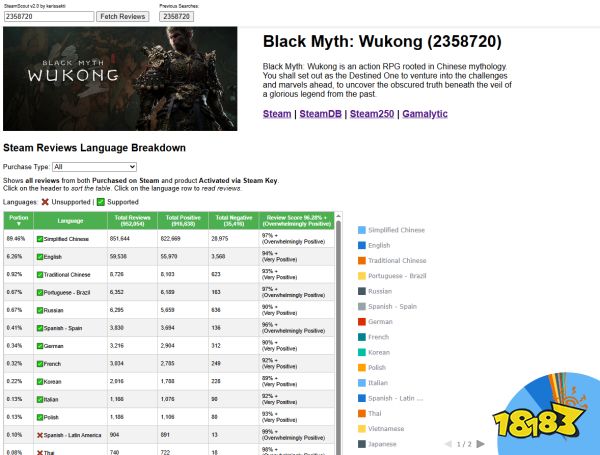Toggle Thai legend swatch

pos(362,414)
